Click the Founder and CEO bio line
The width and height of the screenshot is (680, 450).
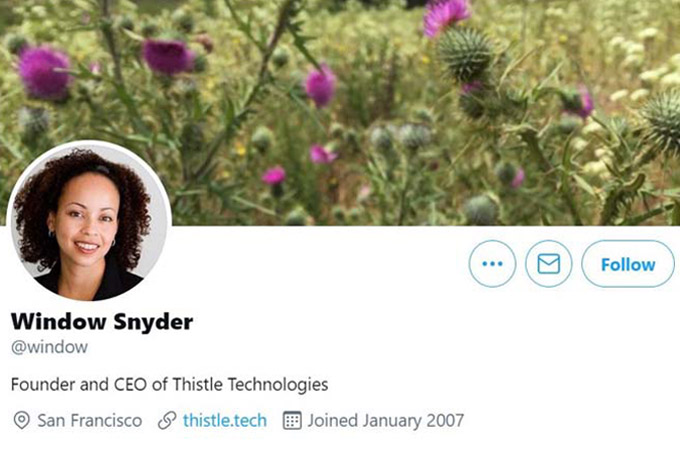(x=170, y=385)
